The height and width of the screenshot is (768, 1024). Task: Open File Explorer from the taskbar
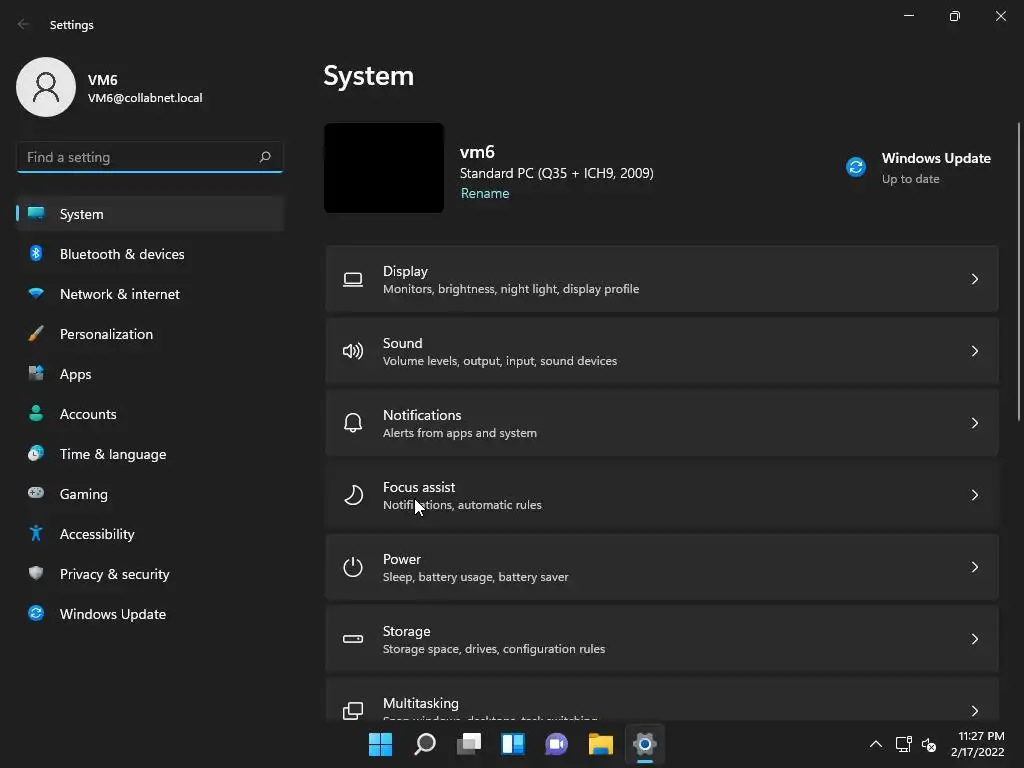pos(601,744)
